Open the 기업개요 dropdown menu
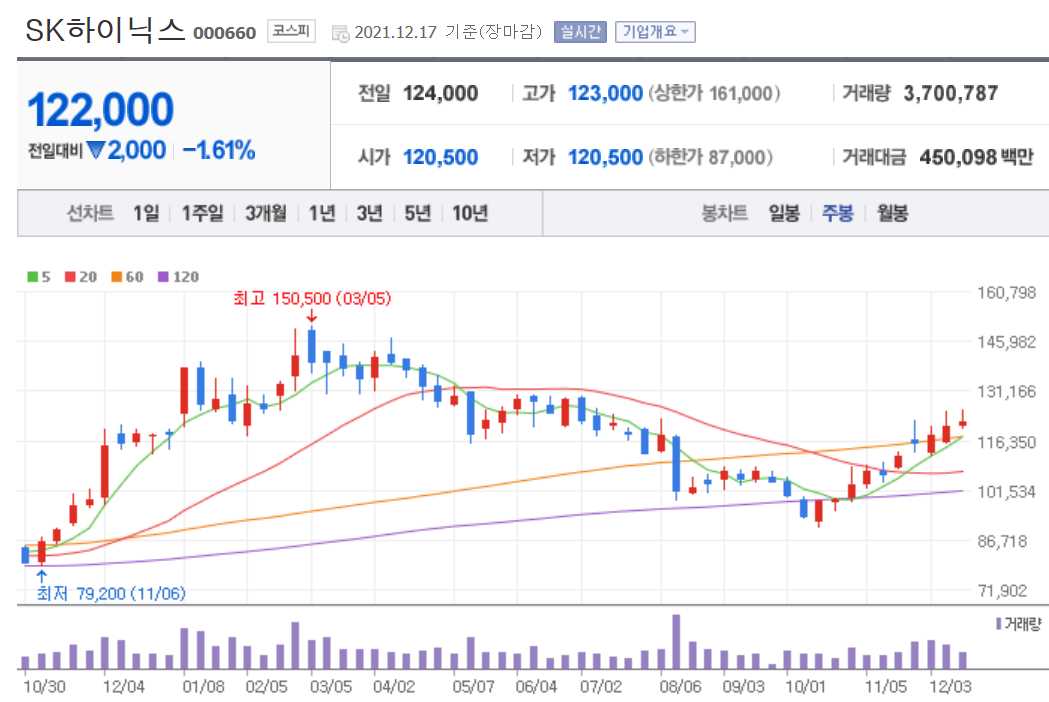 pos(654,31)
